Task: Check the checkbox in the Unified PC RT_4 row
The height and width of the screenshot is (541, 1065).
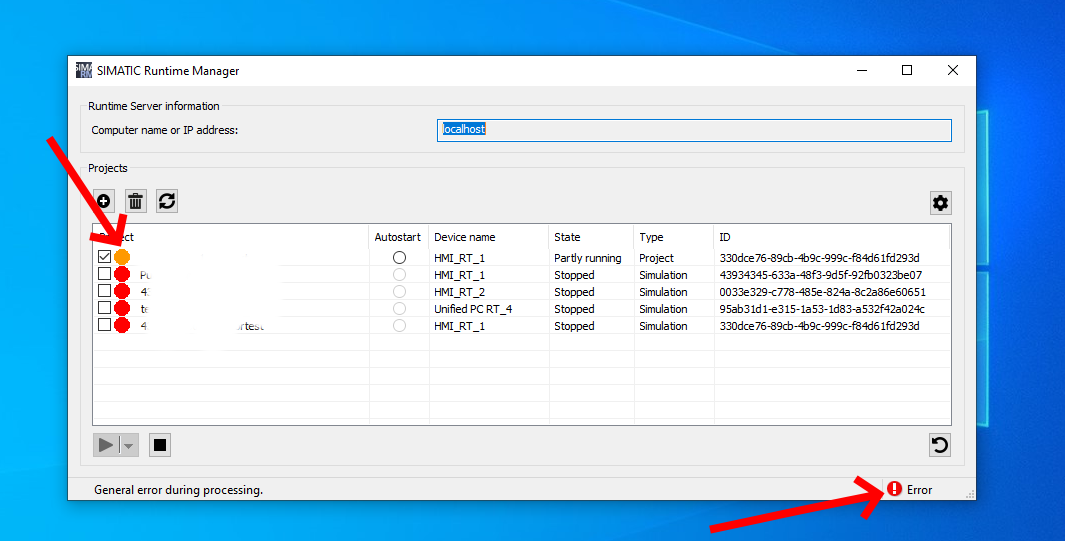Action: coord(104,307)
